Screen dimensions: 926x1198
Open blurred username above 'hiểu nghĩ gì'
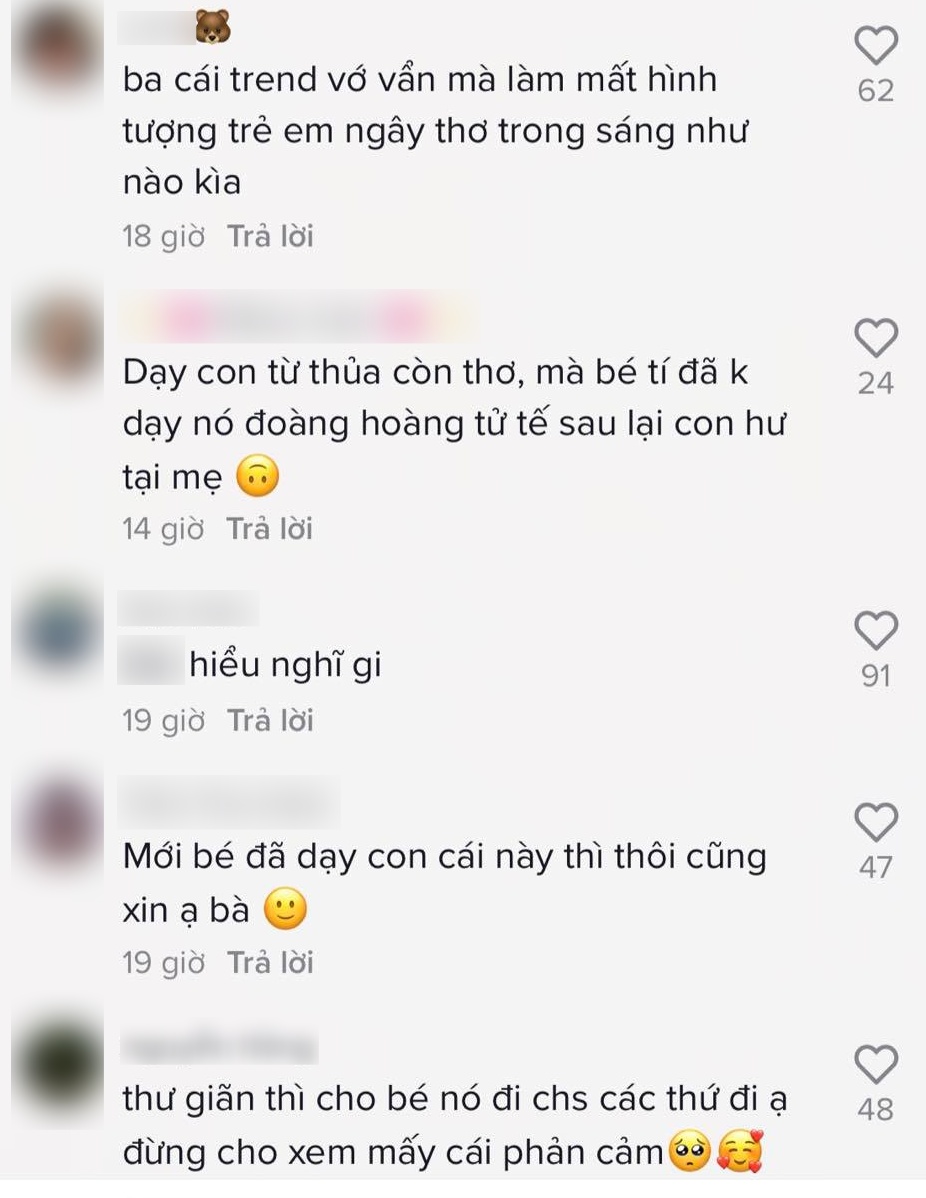point(189,609)
